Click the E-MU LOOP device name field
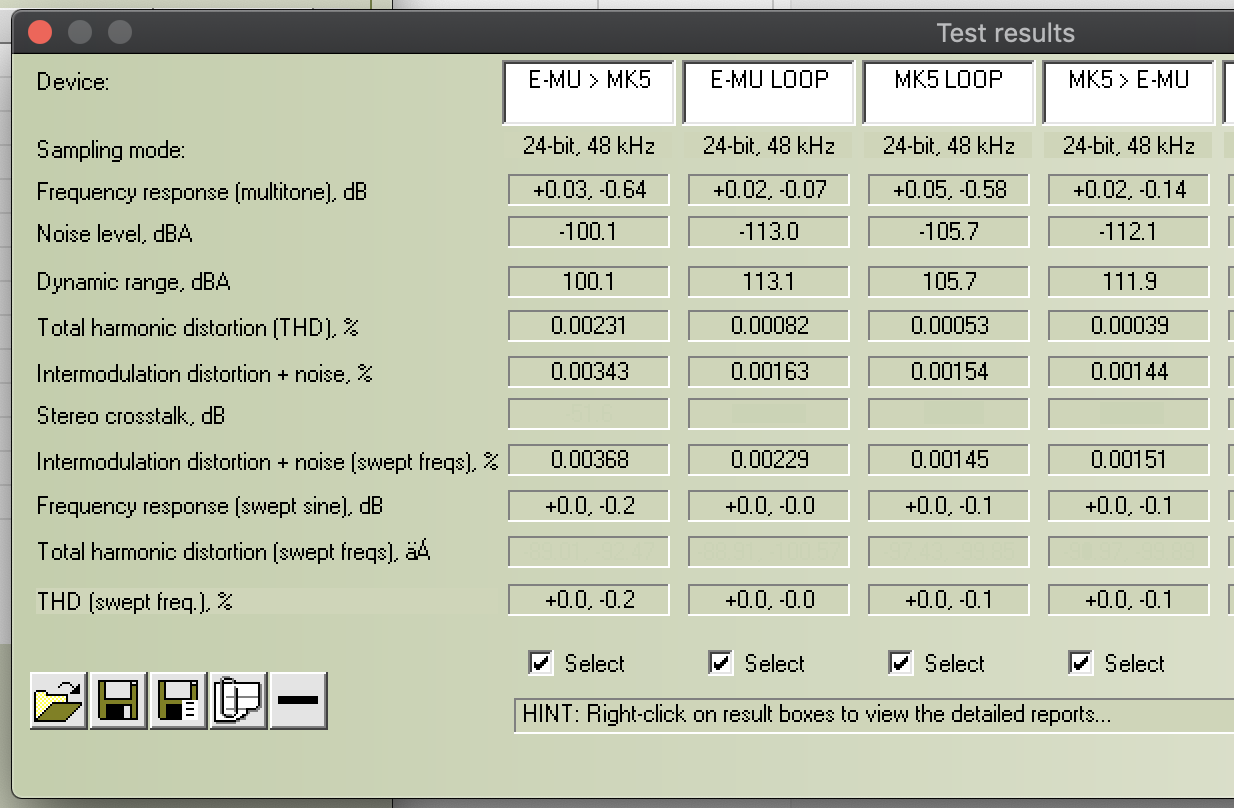The height and width of the screenshot is (808, 1234). click(x=769, y=92)
